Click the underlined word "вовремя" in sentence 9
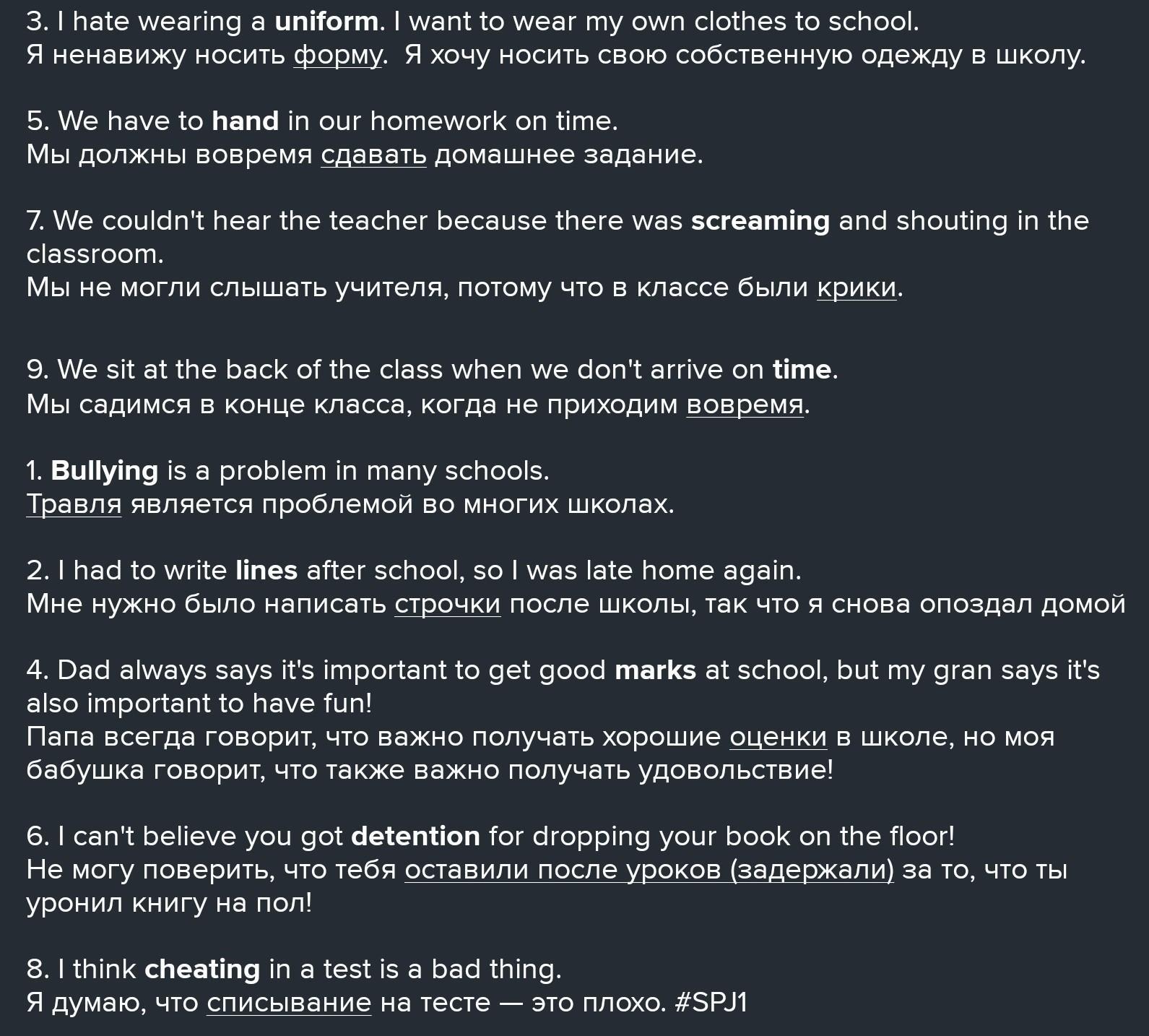This screenshot has height=1036, width=1149. point(745,405)
